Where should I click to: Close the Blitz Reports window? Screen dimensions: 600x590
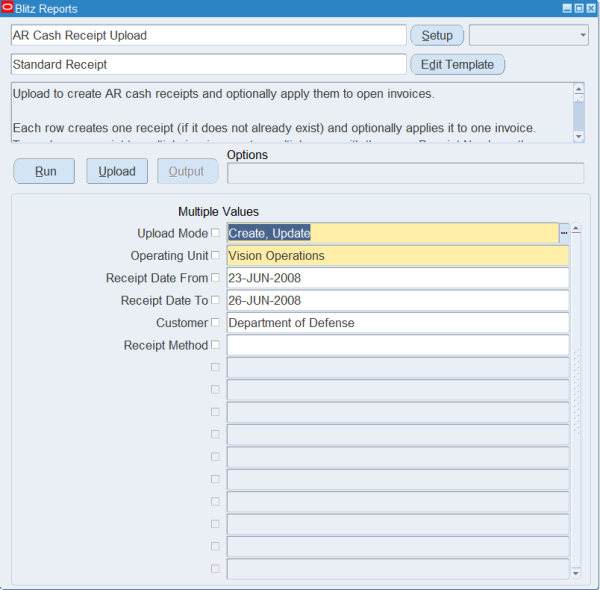coord(591,8)
